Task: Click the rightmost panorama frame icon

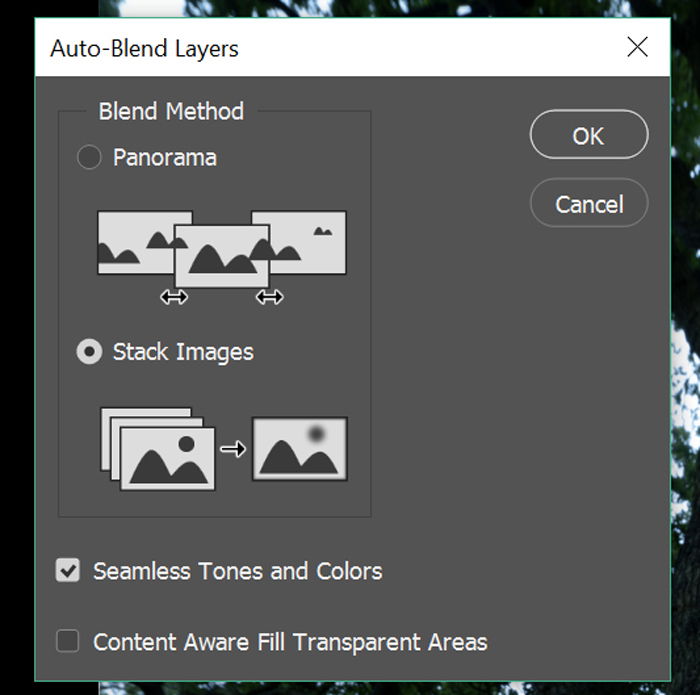Action: 308,242
